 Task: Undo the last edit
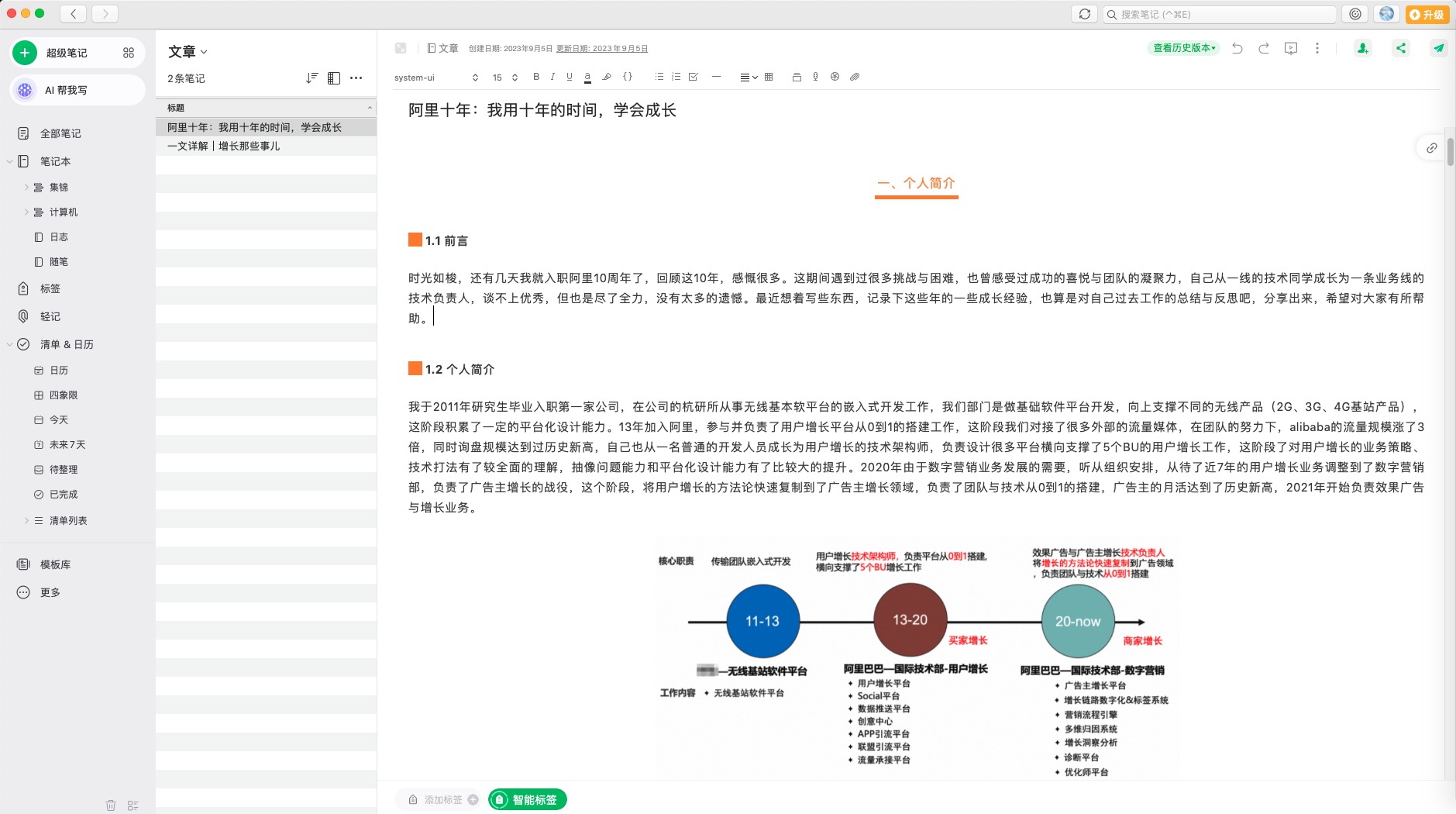pyautogui.click(x=1237, y=48)
